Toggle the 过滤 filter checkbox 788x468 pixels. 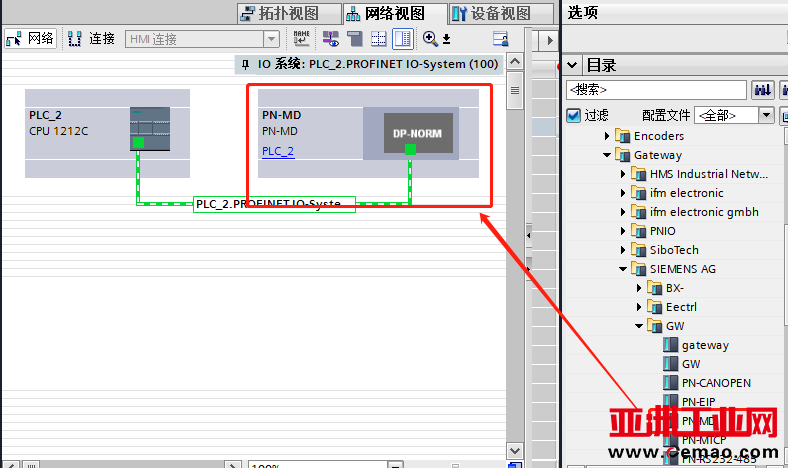point(573,116)
